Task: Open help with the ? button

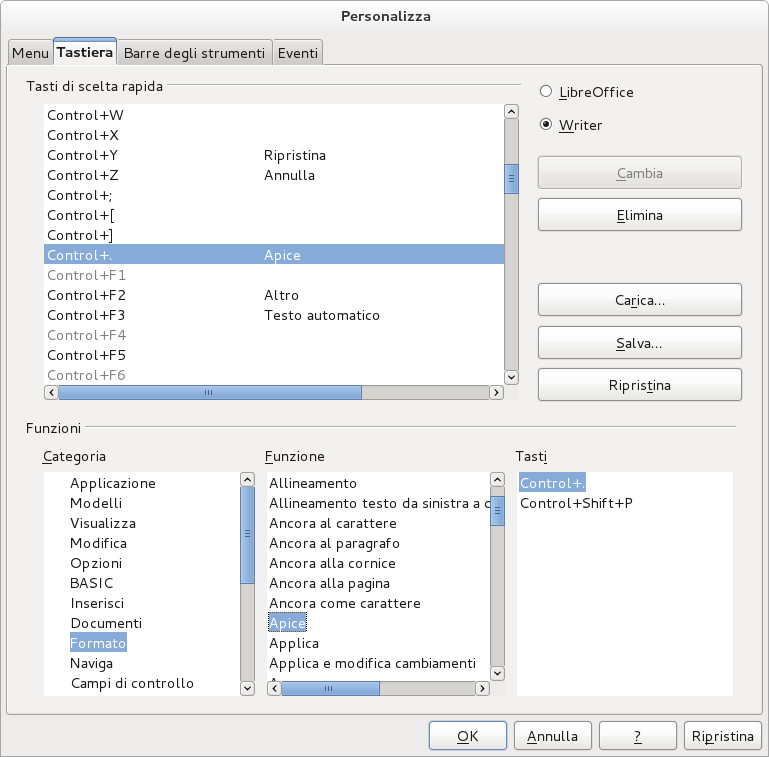Action: 637,736
